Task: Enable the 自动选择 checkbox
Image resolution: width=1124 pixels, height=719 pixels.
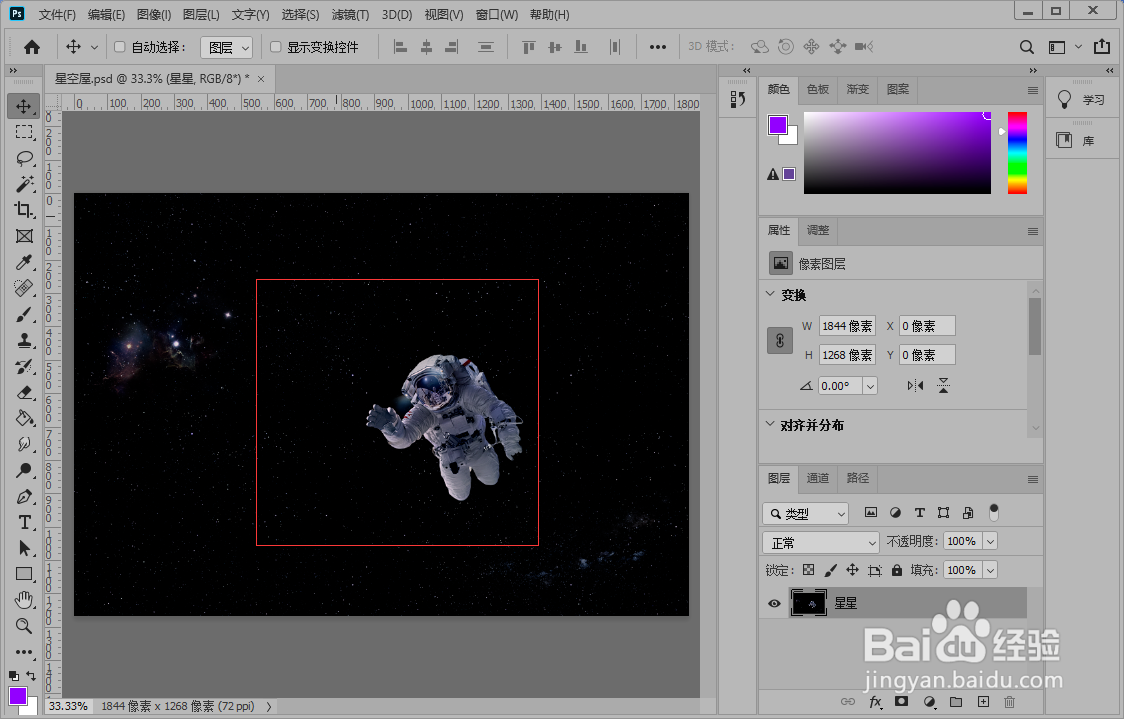Action: [120, 47]
